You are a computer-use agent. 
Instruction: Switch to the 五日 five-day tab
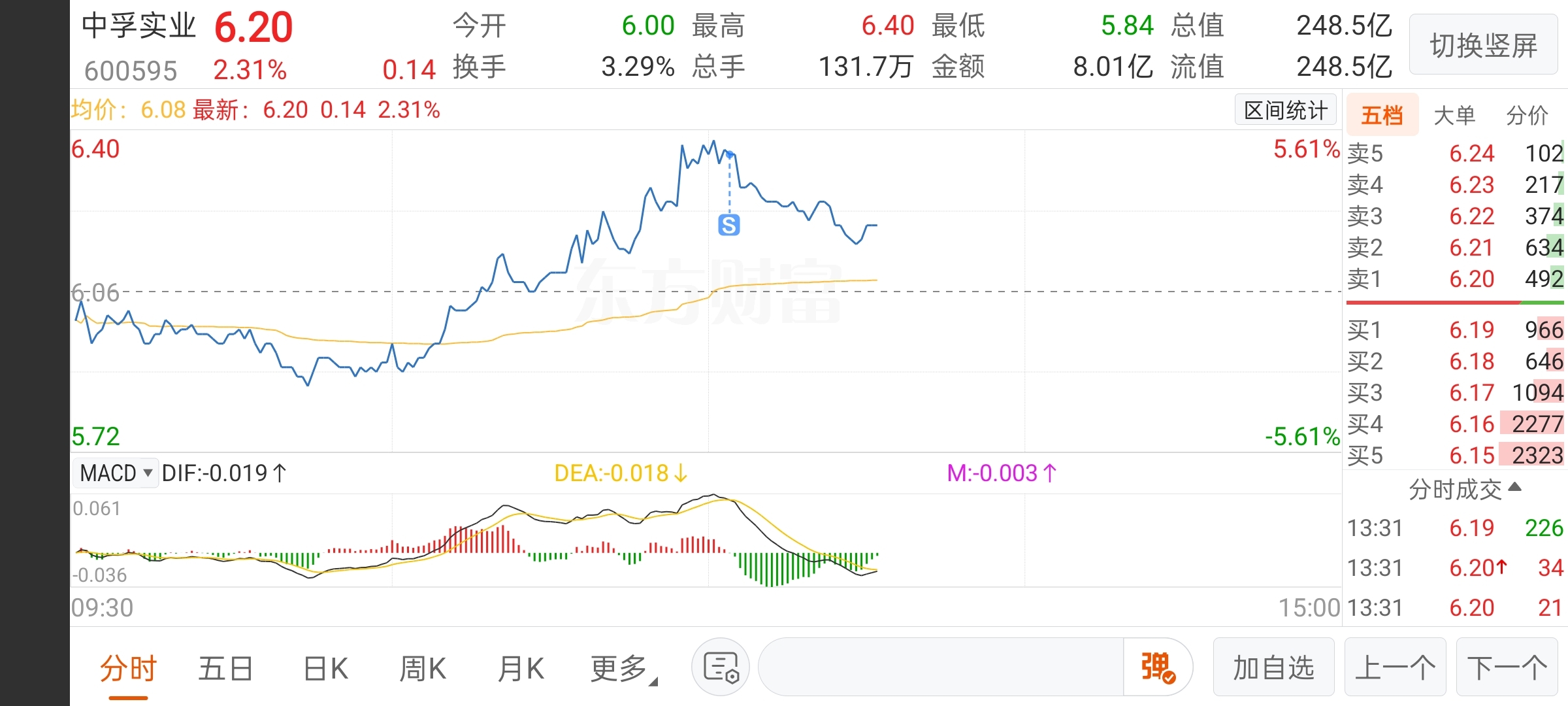point(225,669)
